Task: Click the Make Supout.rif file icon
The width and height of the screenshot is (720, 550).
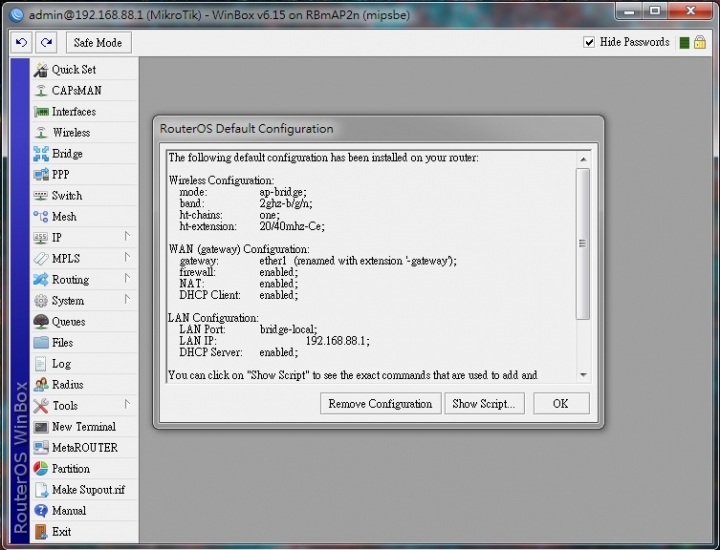Action: 41,490
